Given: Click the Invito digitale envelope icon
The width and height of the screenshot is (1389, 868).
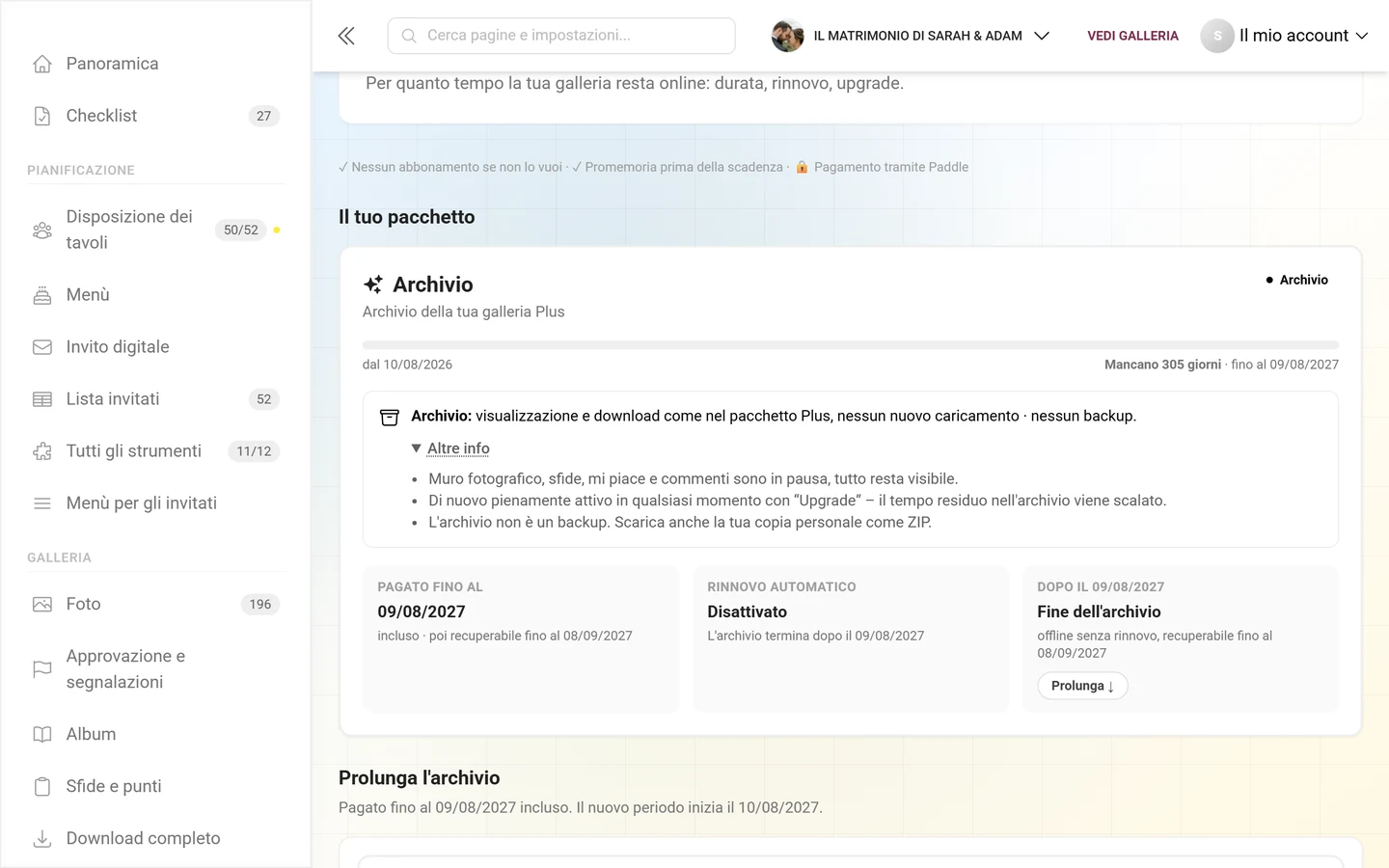Looking at the screenshot, I should (42, 347).
